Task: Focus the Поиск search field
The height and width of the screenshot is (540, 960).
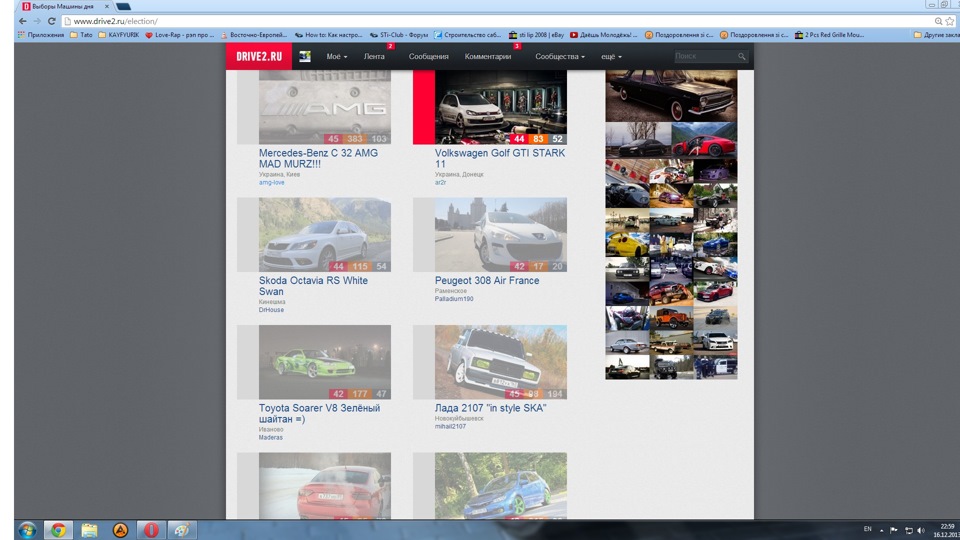Action: pyautogui.click(x=704, y=56)
